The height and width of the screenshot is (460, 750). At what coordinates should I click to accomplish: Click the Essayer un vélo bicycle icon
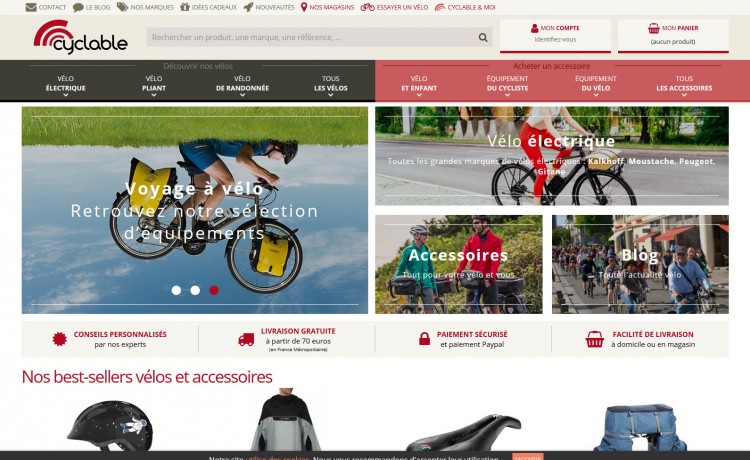367,7
